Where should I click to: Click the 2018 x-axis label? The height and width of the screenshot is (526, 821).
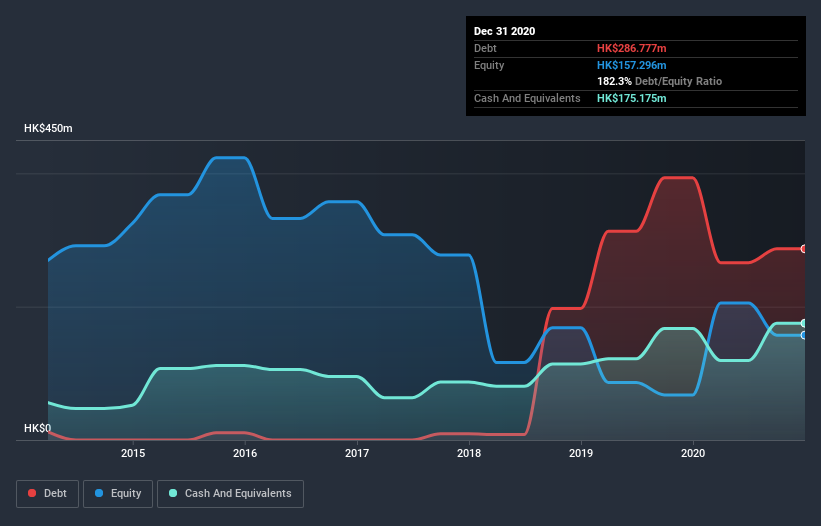(469, 453)
